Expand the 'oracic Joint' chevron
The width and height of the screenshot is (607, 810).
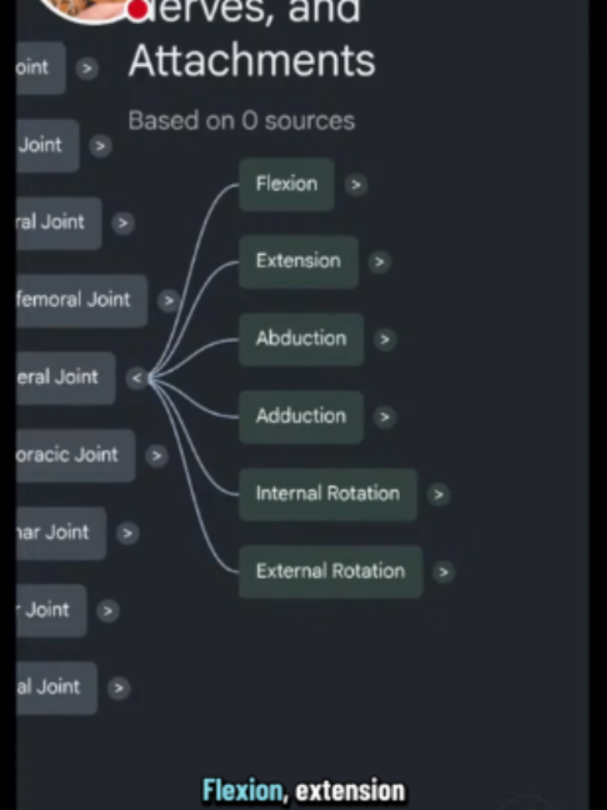(x=157, y=456)
